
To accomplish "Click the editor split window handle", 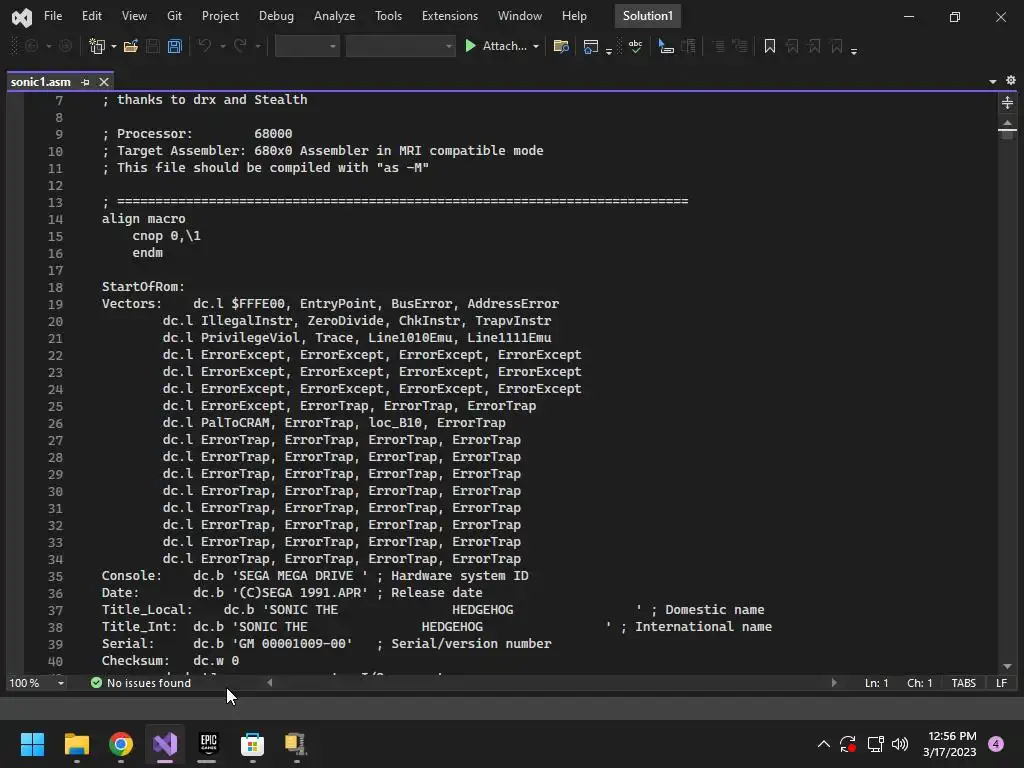I will tap(1007, 103).
